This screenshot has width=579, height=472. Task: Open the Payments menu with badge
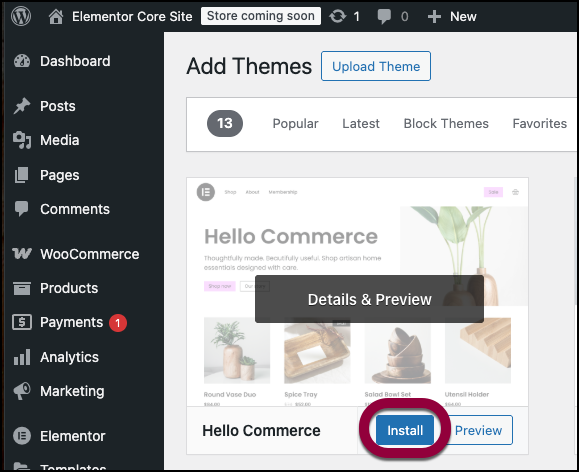(x=69, y=322)
